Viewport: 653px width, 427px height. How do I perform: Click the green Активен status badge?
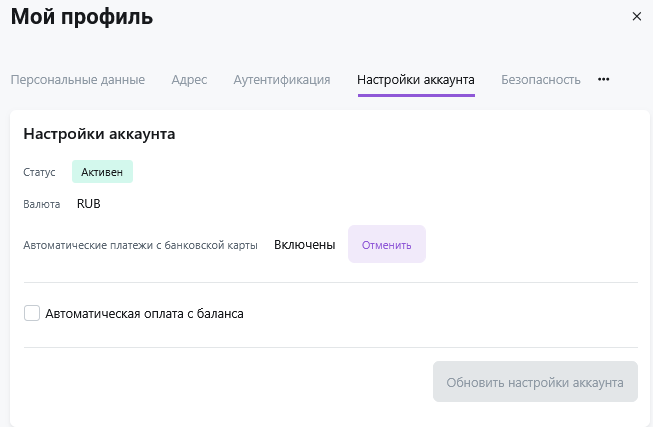102,172
